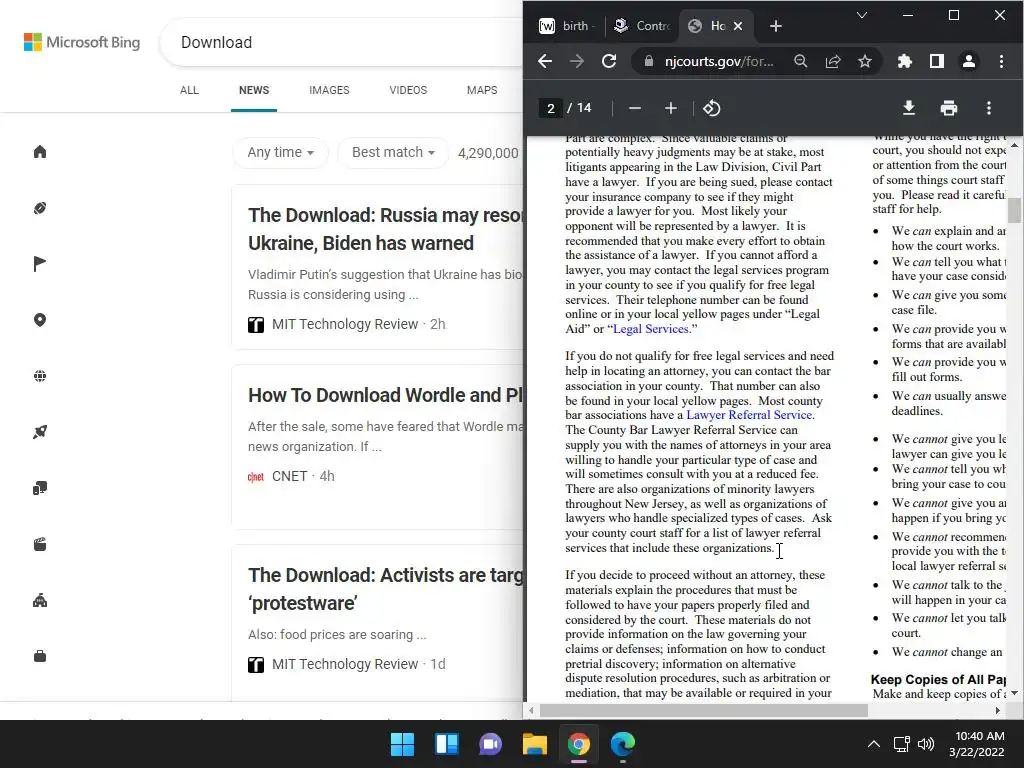The width and height of the screenshot is (1024, 768).
Task: Open Microsoft Edge from the taskbar
Action: tap(622, 744)
